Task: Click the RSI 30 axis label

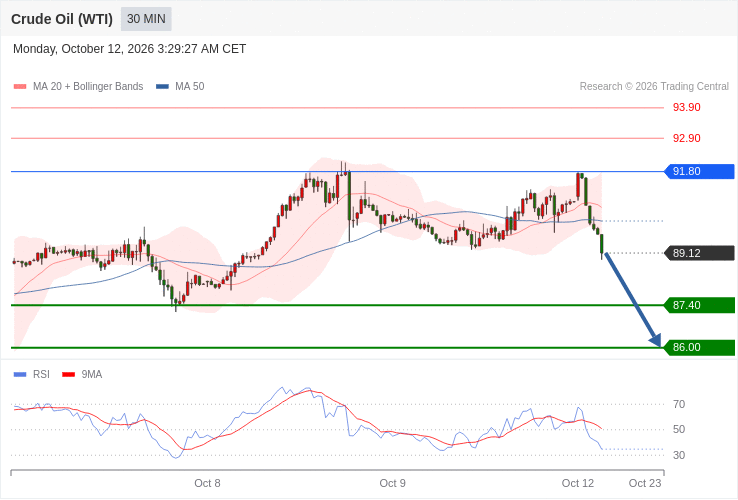Action: pos(679,455)
